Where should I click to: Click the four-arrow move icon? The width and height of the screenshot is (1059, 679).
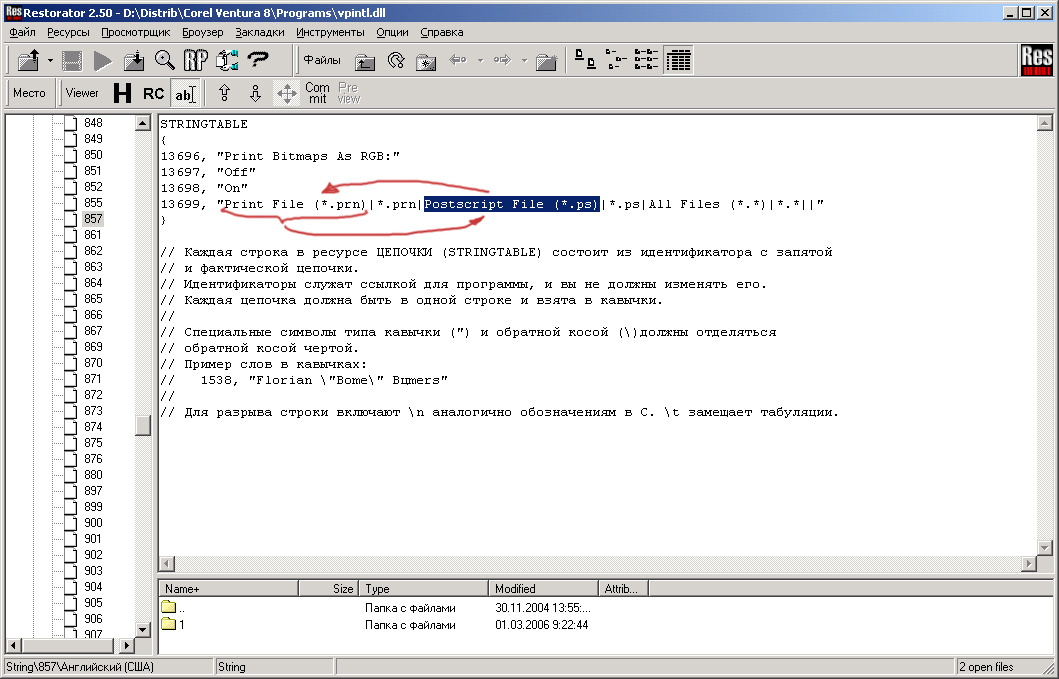point(286,93)
